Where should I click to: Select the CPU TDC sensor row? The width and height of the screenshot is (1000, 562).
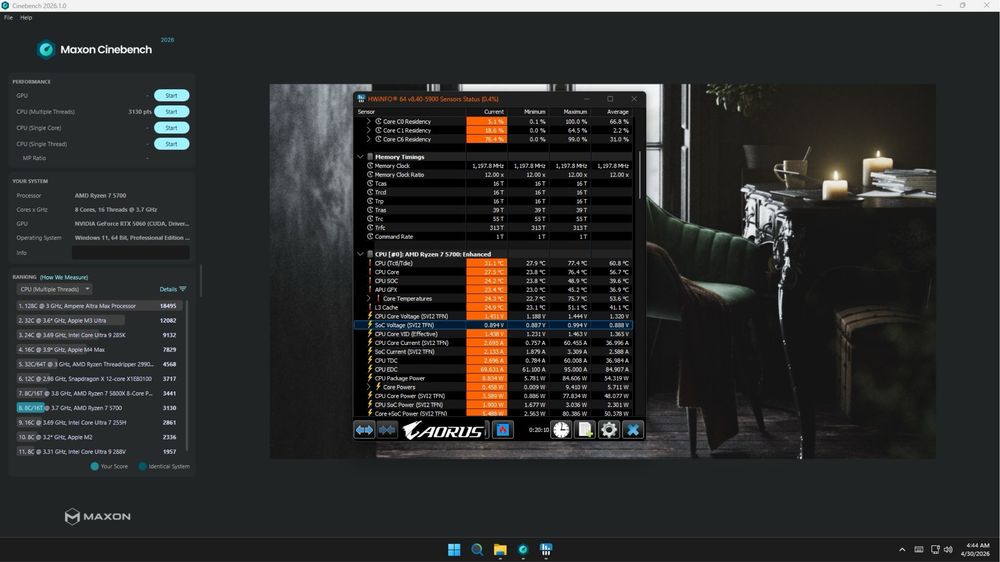click(x=493, y=360)
